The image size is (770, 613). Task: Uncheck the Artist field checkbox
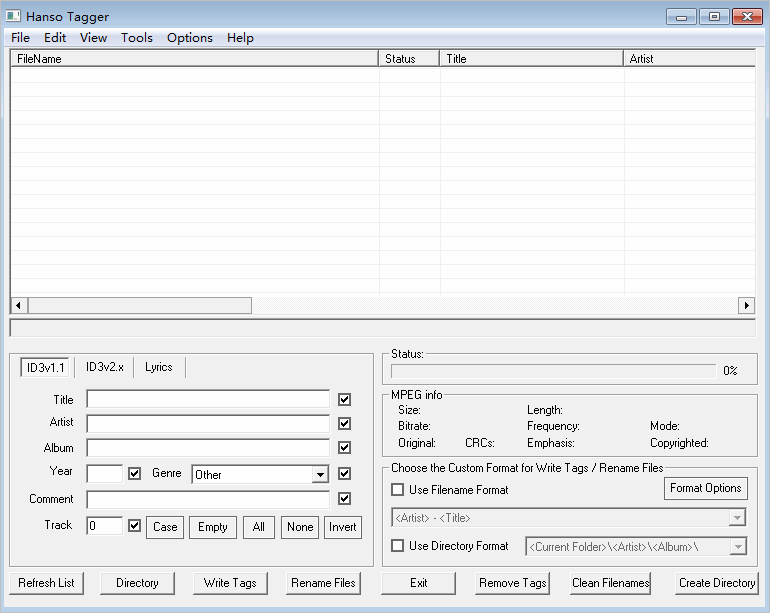pos(344,423)
